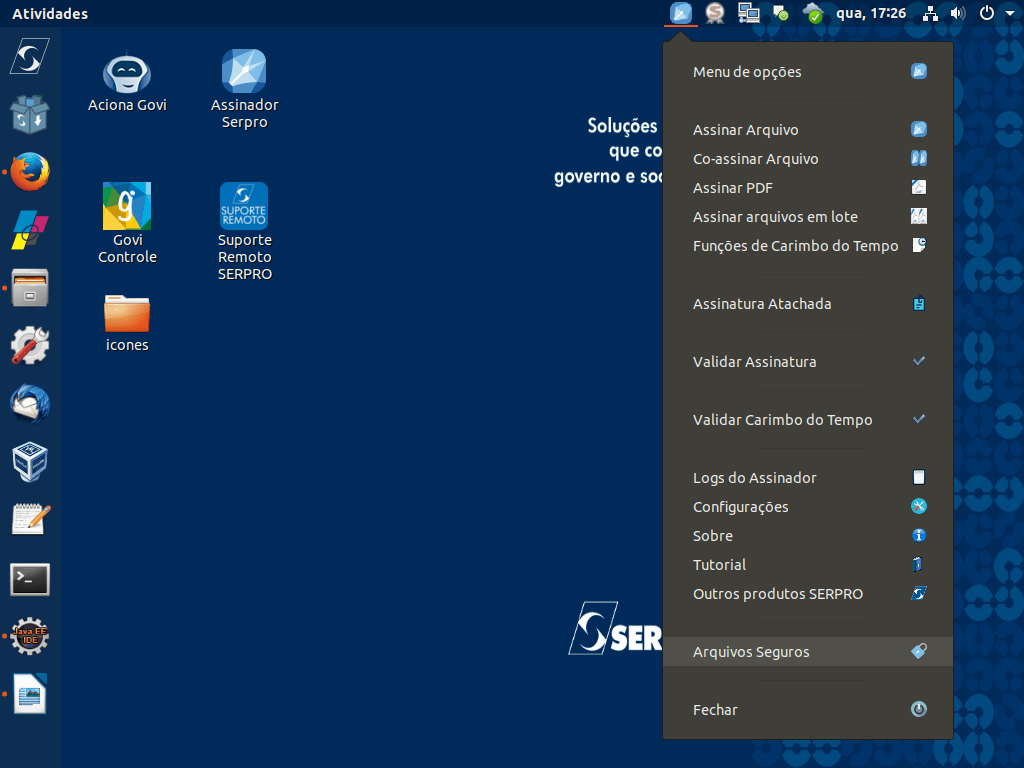Open Configurações from the tray menu
Screen dimensions: 1024x768
pyautogui.click(x=741, y=507)
